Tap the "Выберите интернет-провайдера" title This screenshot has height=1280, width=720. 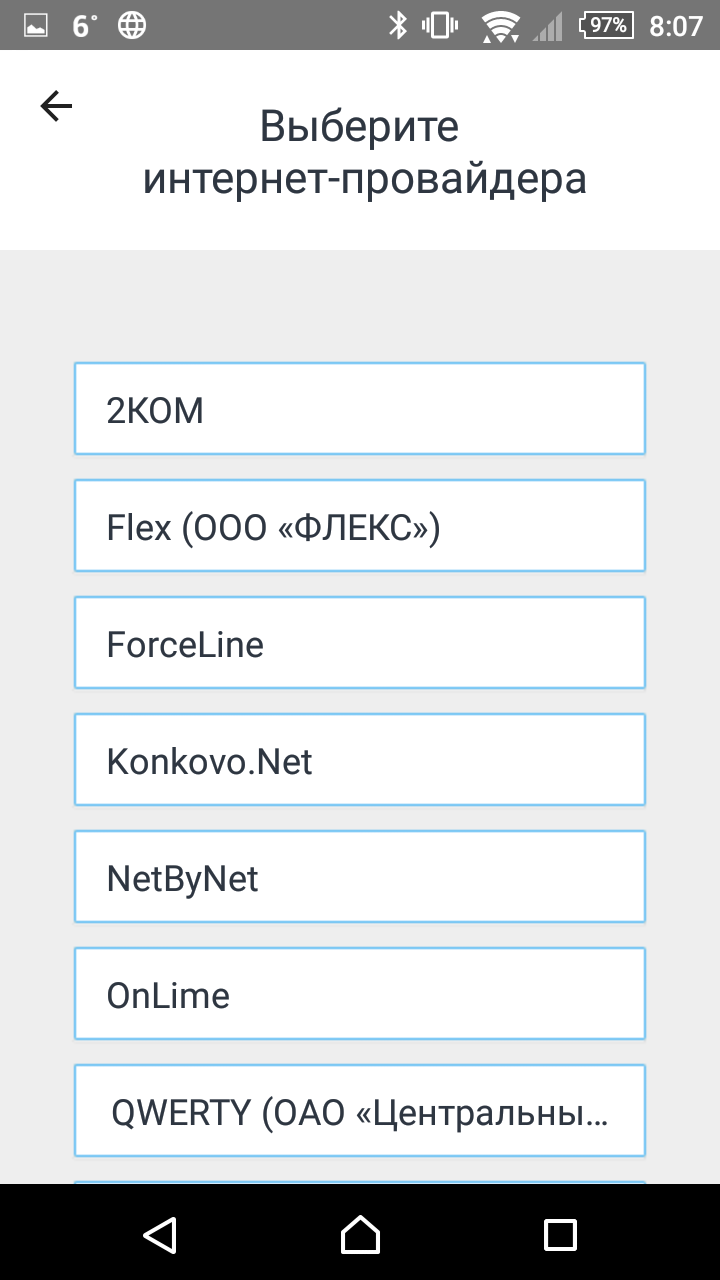pyautogui.click(x=364, y=153)
